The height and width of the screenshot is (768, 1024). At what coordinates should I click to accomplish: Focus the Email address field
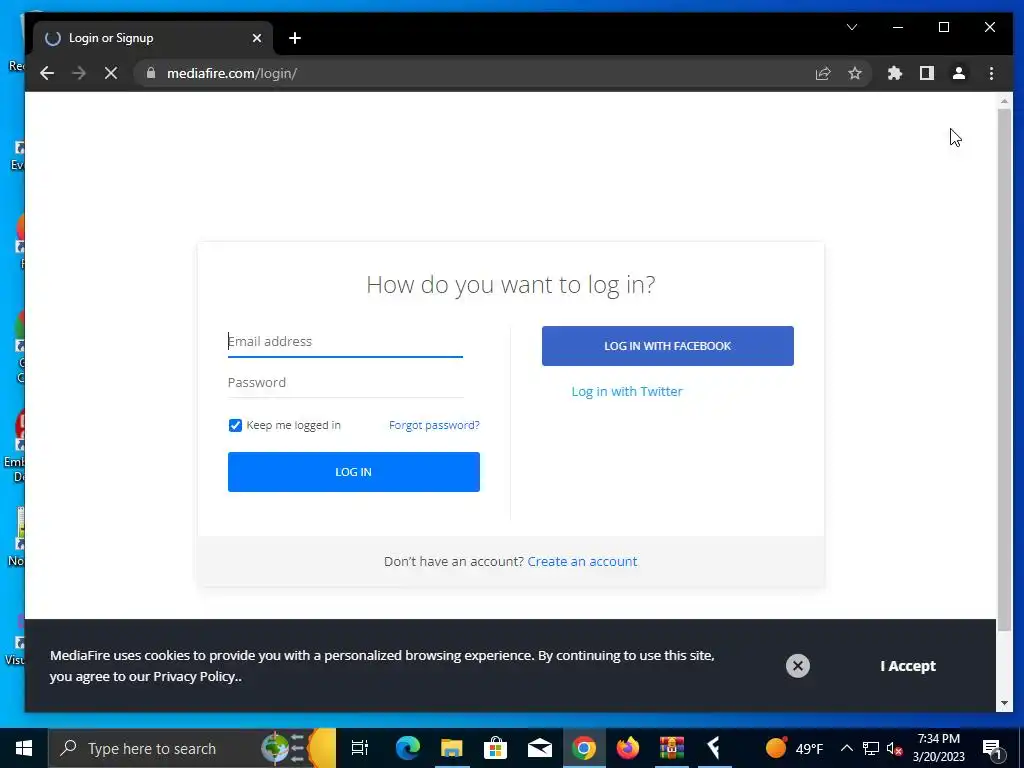point(345,342)
